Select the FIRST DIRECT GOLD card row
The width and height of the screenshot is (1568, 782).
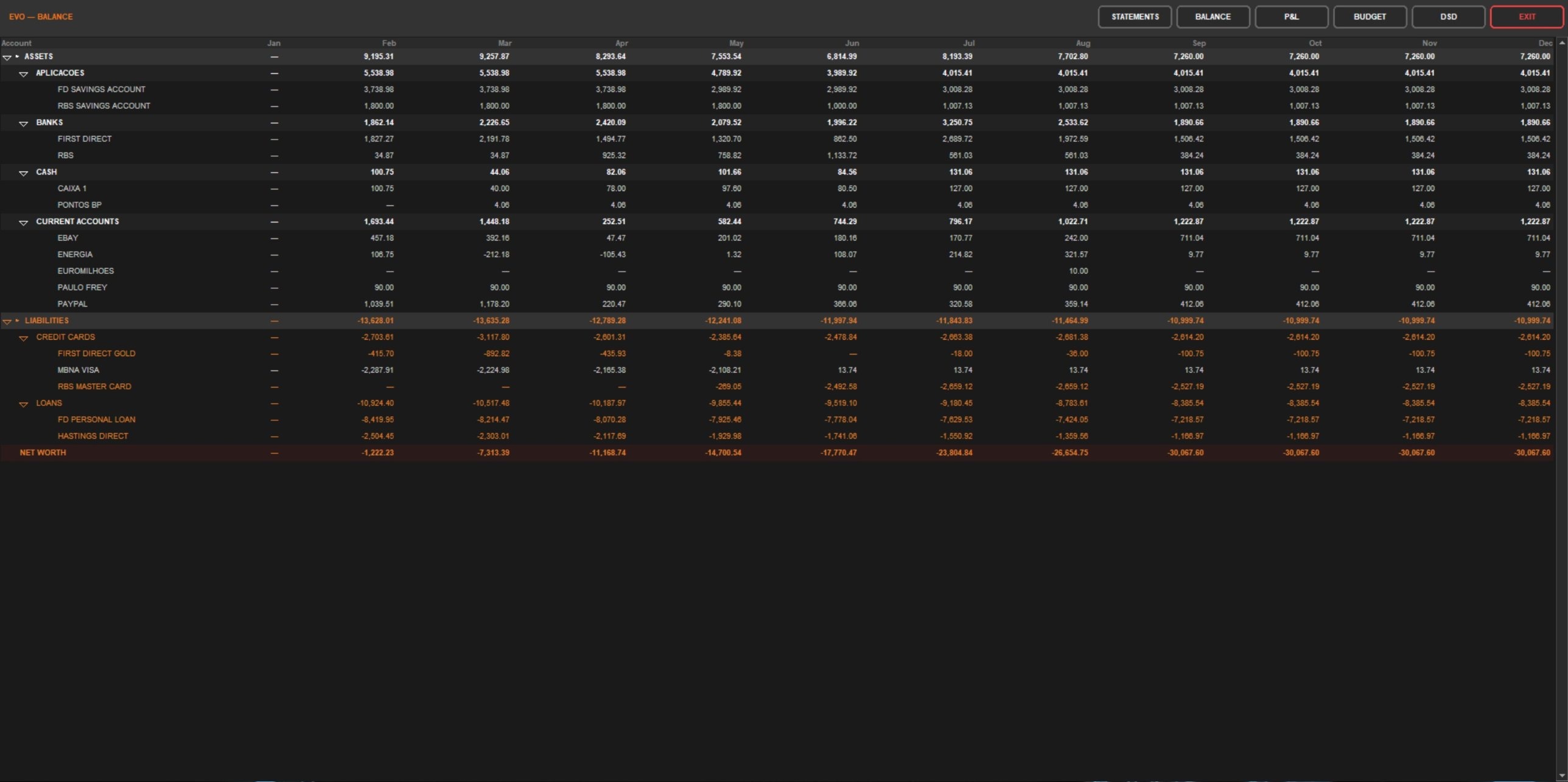click(x=777, y=354)
